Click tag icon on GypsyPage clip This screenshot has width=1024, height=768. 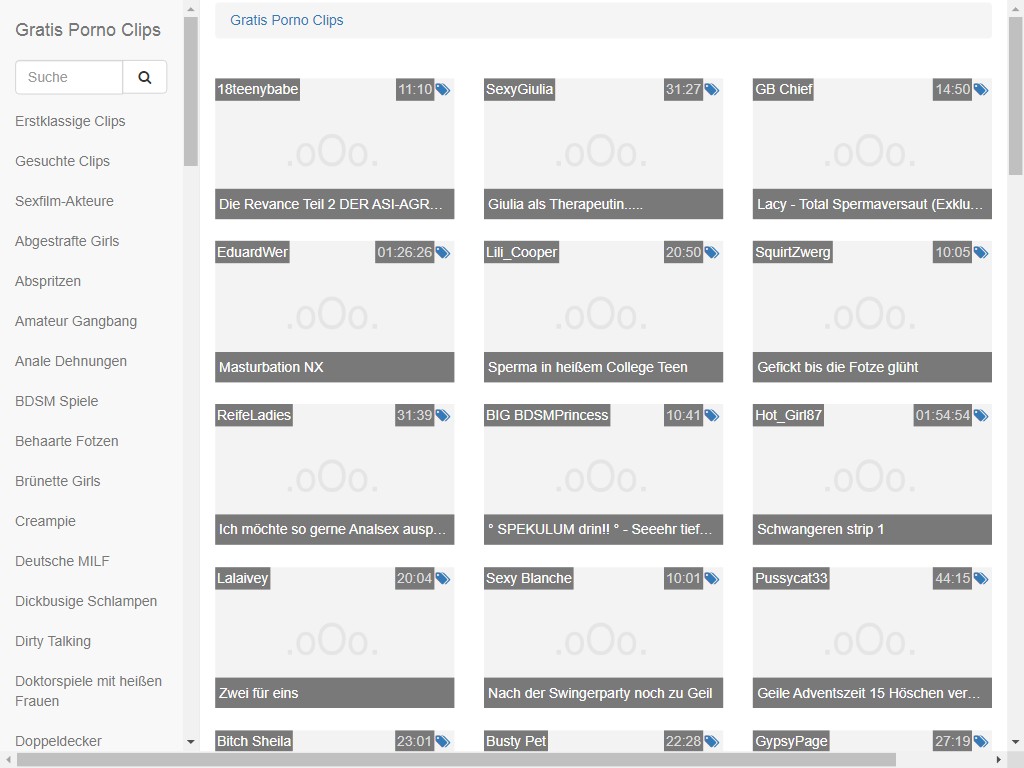coord(981,742)
